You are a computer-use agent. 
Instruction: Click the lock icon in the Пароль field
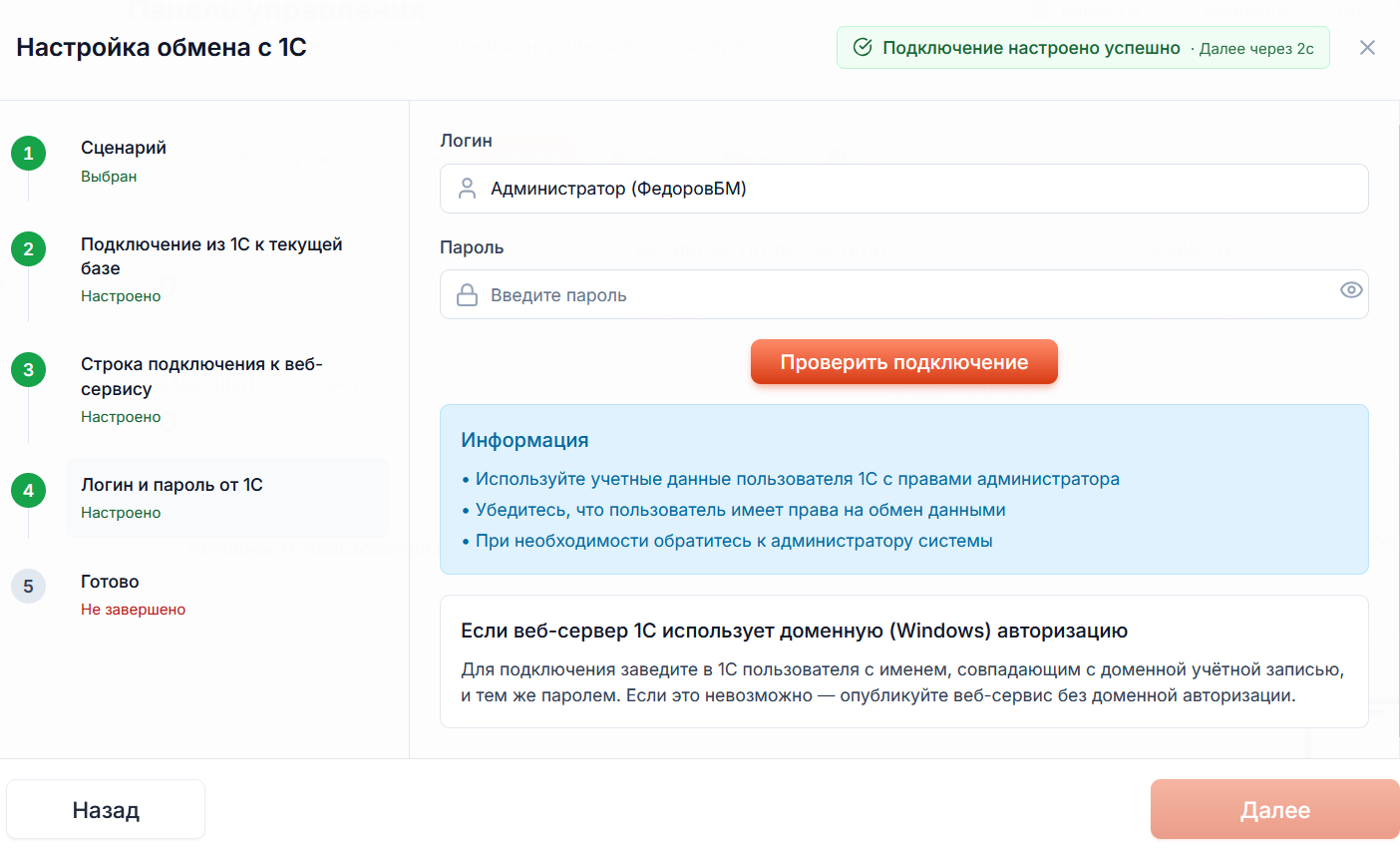pos(467,295)
